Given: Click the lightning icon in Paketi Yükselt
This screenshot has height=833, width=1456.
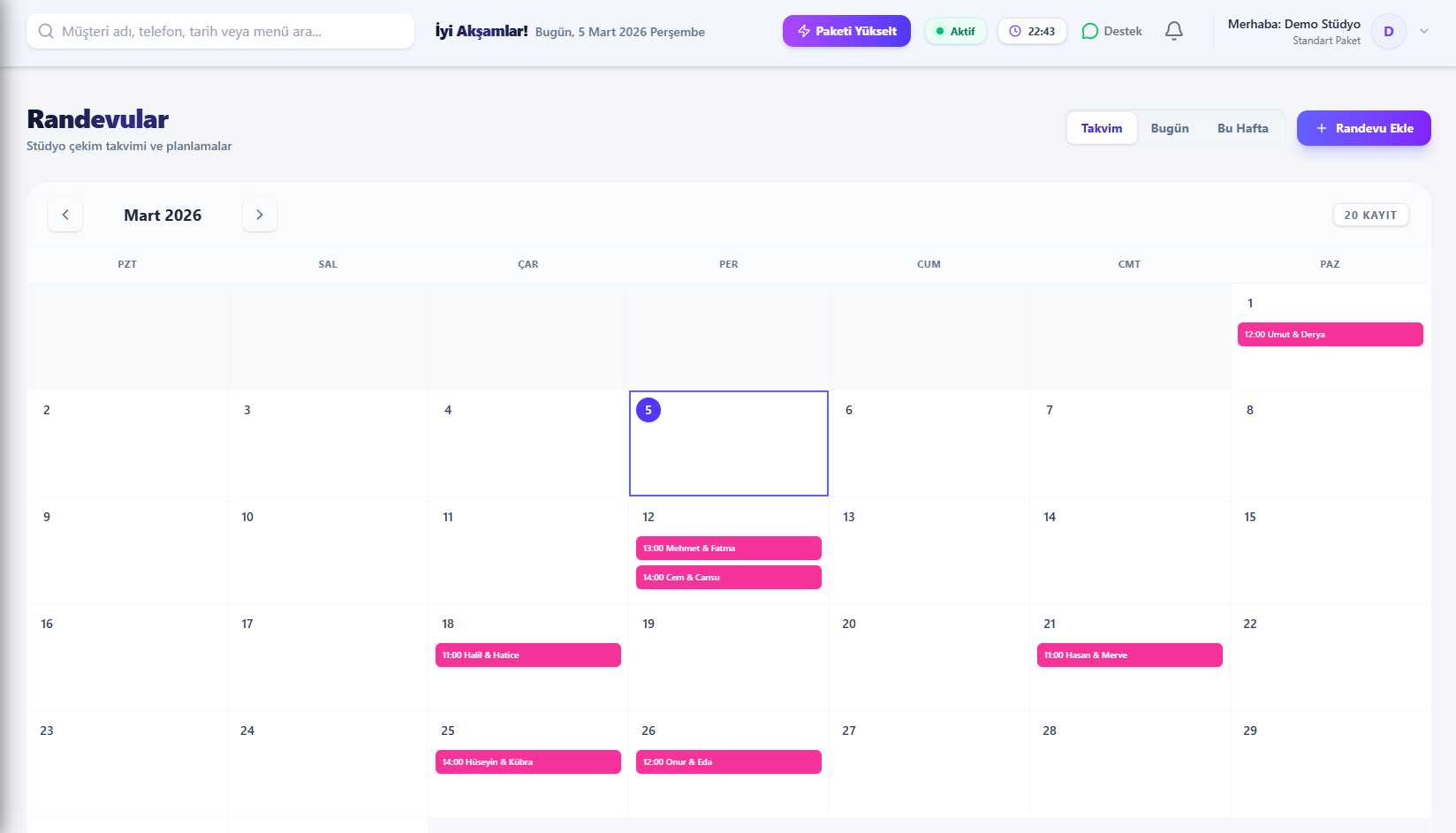Looking at the screenshot, I should 804,32.
